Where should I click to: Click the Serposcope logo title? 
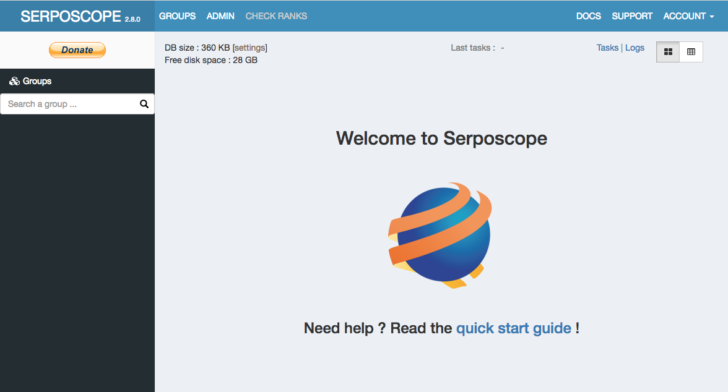71,16
